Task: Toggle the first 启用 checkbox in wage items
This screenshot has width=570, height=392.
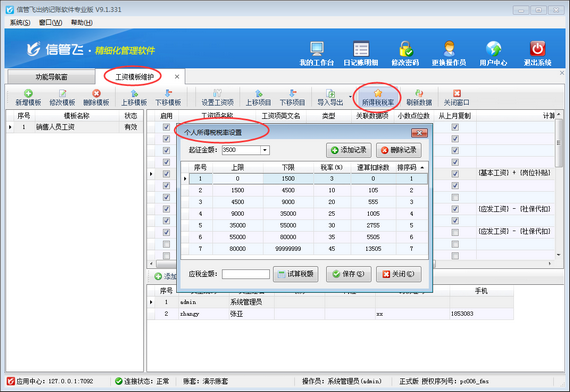Action: click(x=166, y=127)
